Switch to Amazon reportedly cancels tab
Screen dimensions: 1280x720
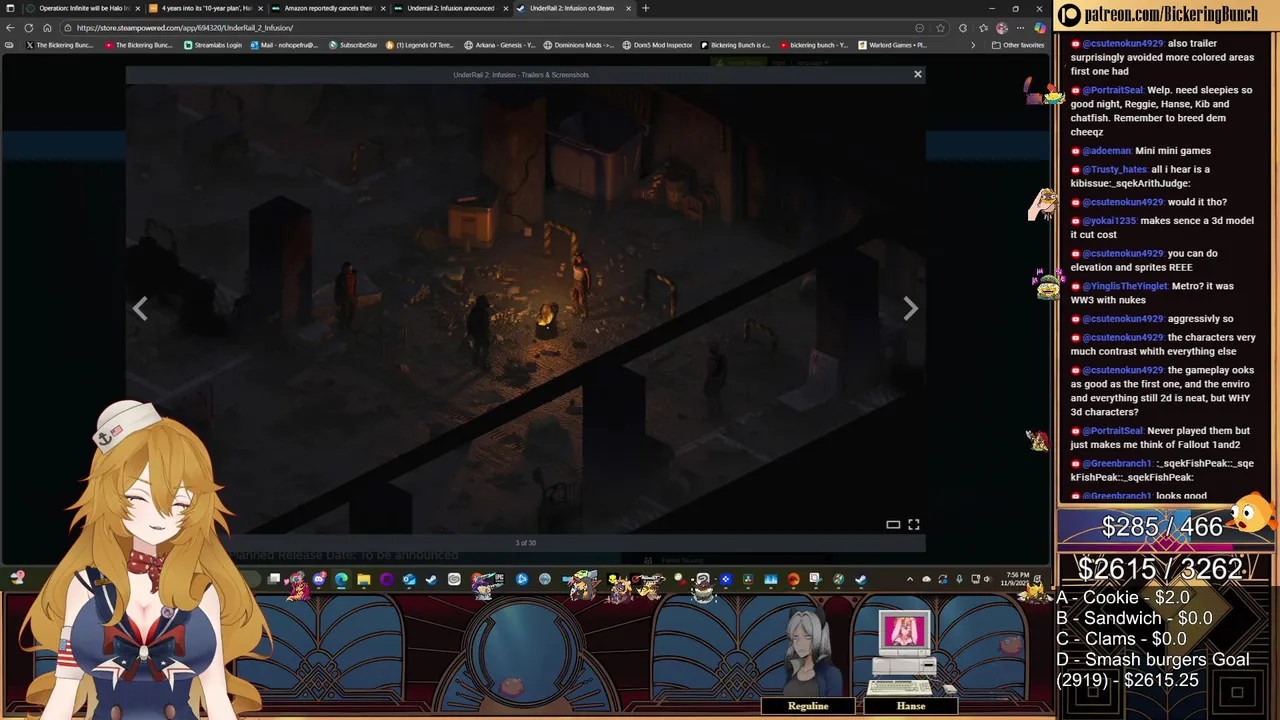(327, 8)
